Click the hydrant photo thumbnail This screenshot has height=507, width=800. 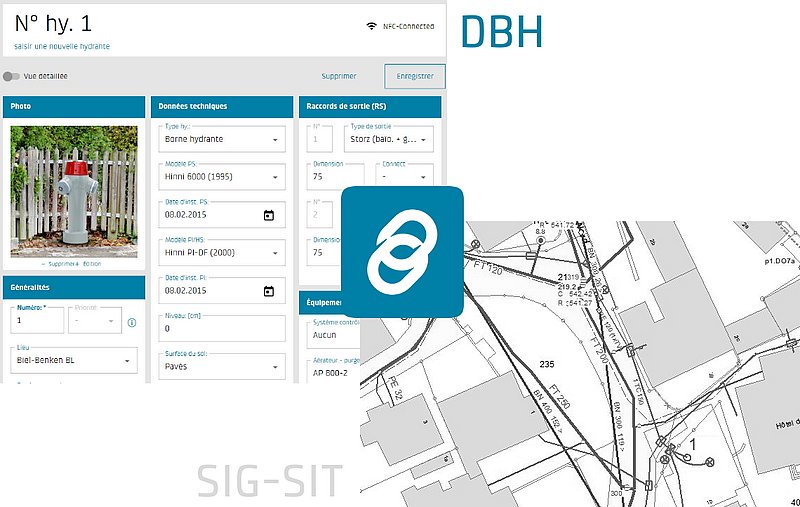(x=74, y=192)
